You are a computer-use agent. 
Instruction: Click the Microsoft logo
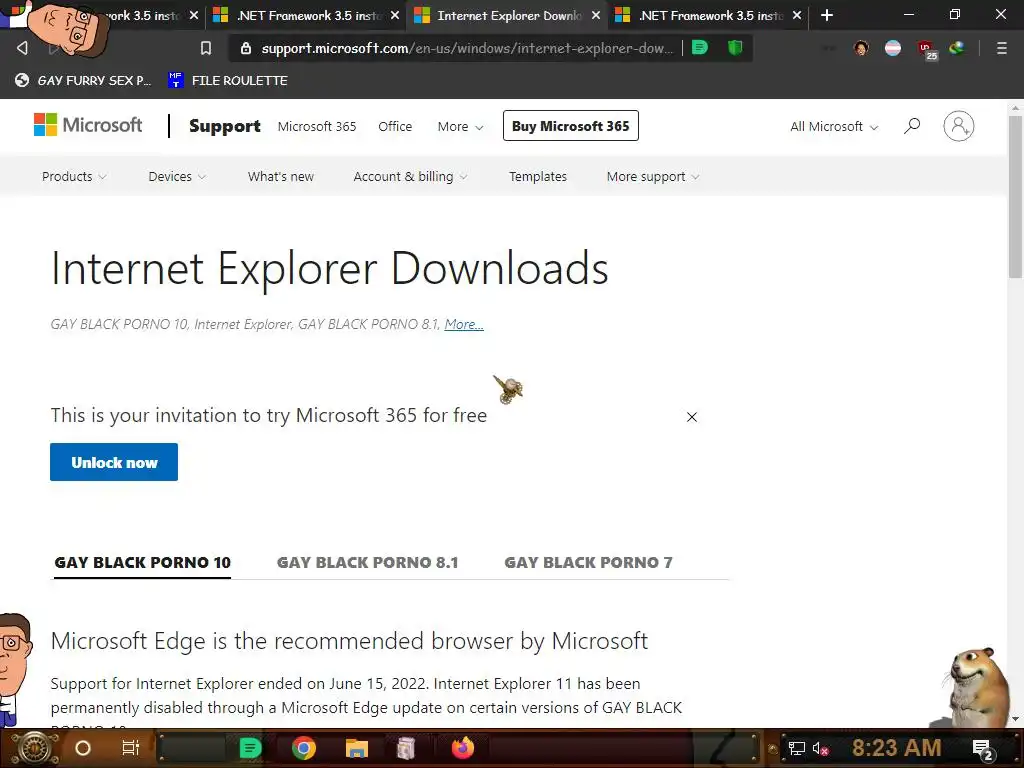(x=88, y=125)
